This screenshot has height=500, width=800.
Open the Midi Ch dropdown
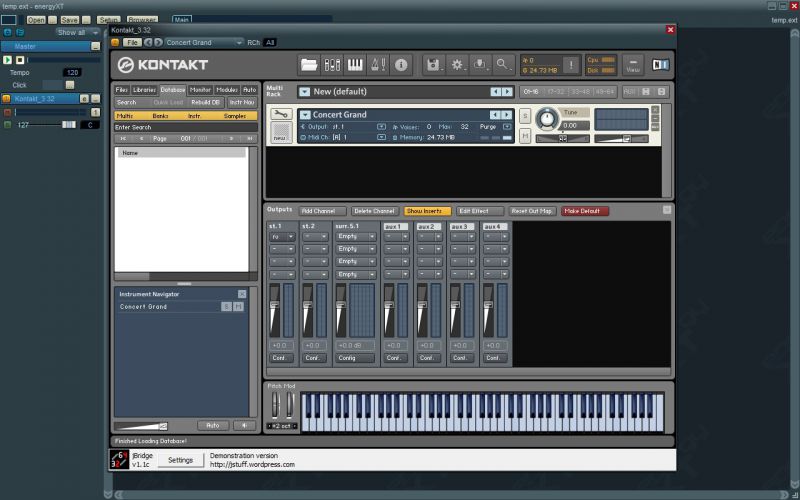(x=381, y=137)
